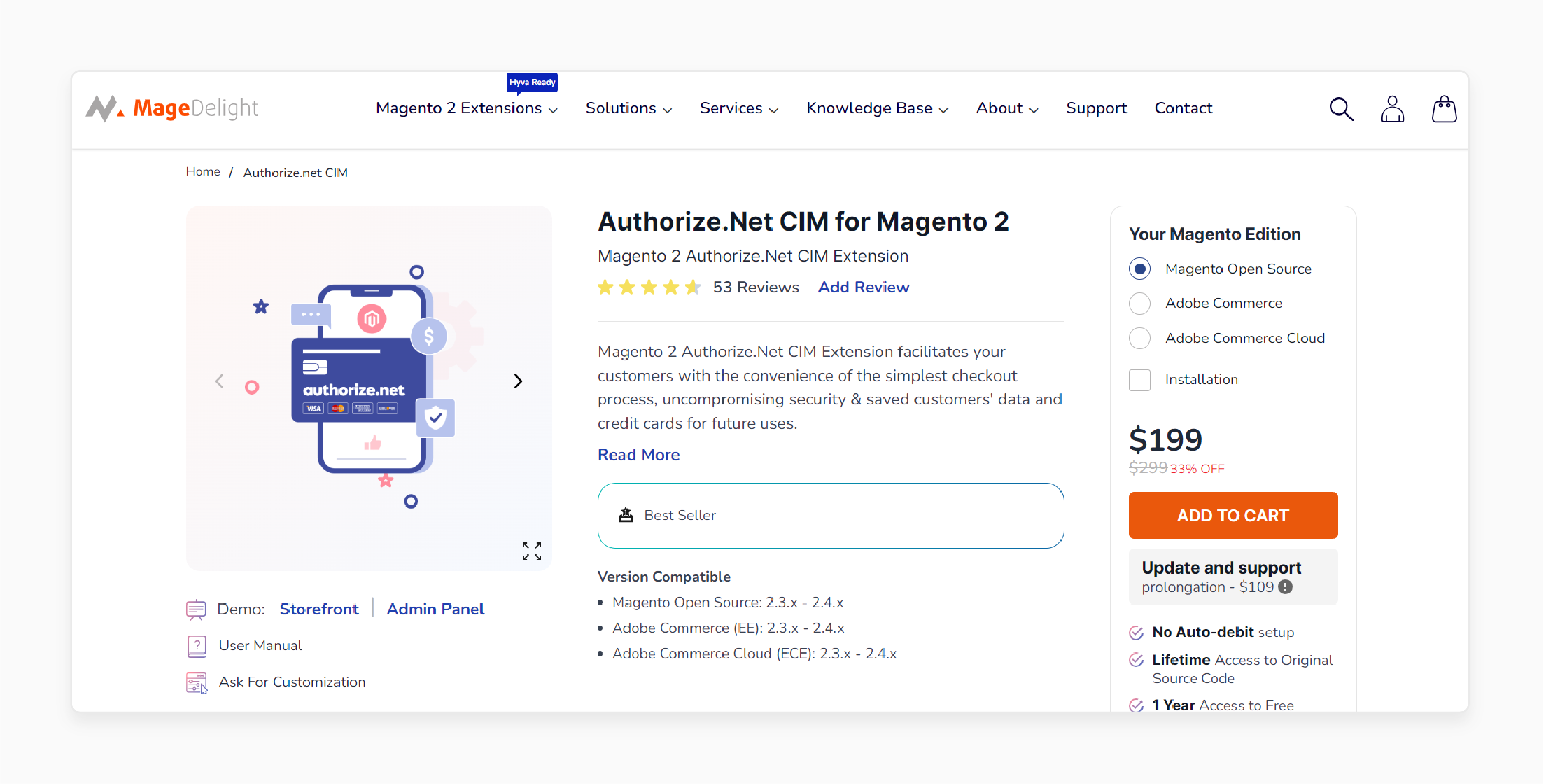Click the Best Seller badge icon

tap(626, 515)
